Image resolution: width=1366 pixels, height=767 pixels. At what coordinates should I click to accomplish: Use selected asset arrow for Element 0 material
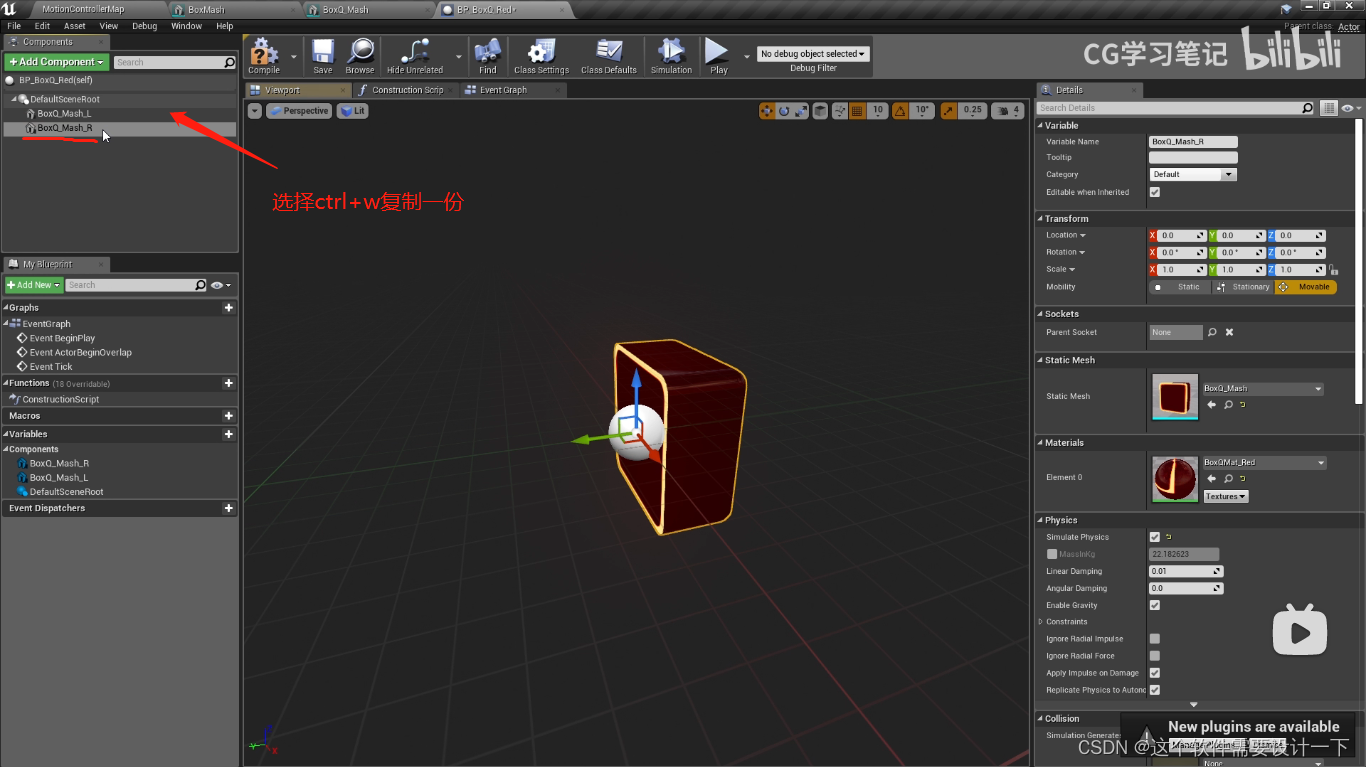[1212, 479]
